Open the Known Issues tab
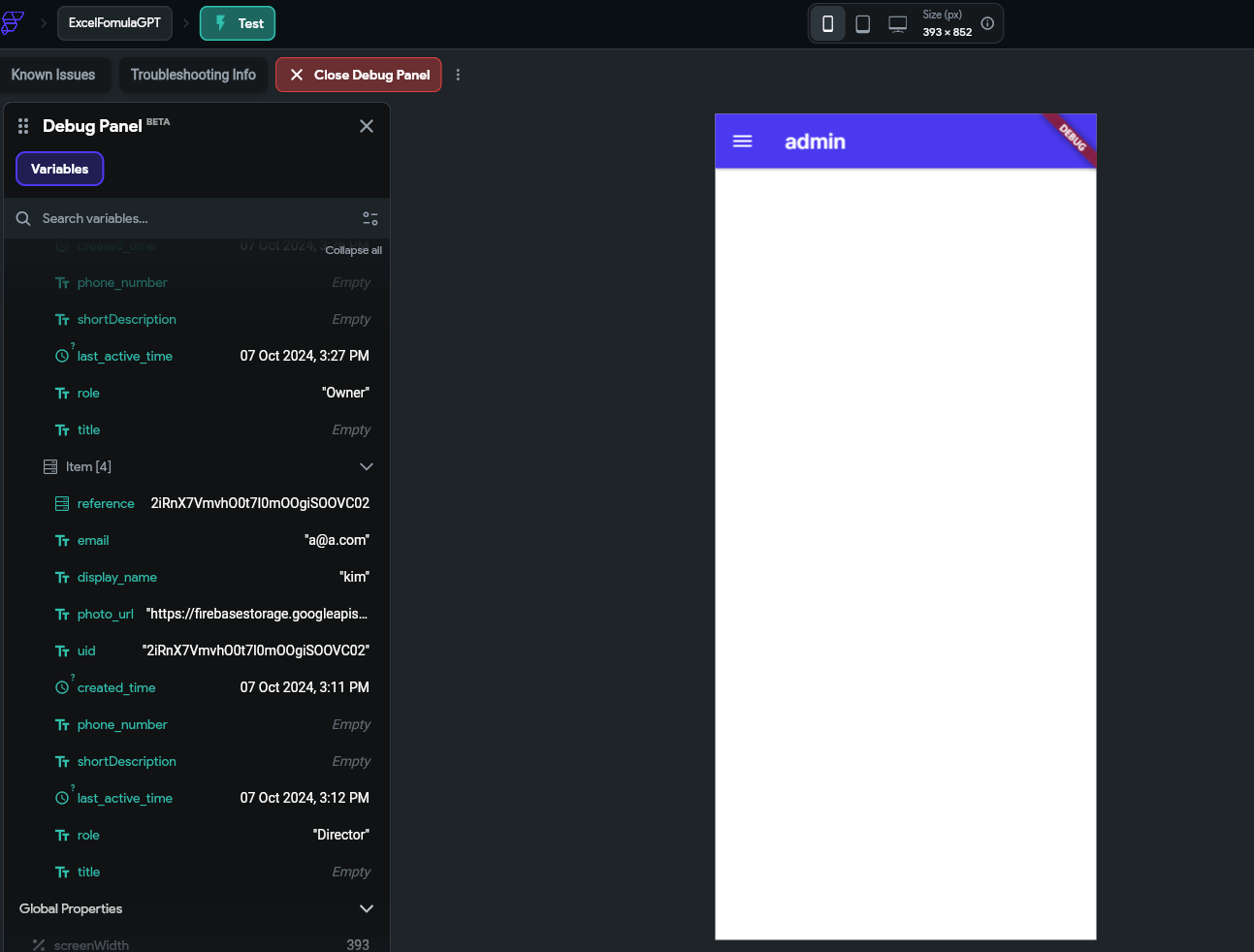The width and height of the screenshot is (1254, 952). pyautogui.click(x=53, y=75)
